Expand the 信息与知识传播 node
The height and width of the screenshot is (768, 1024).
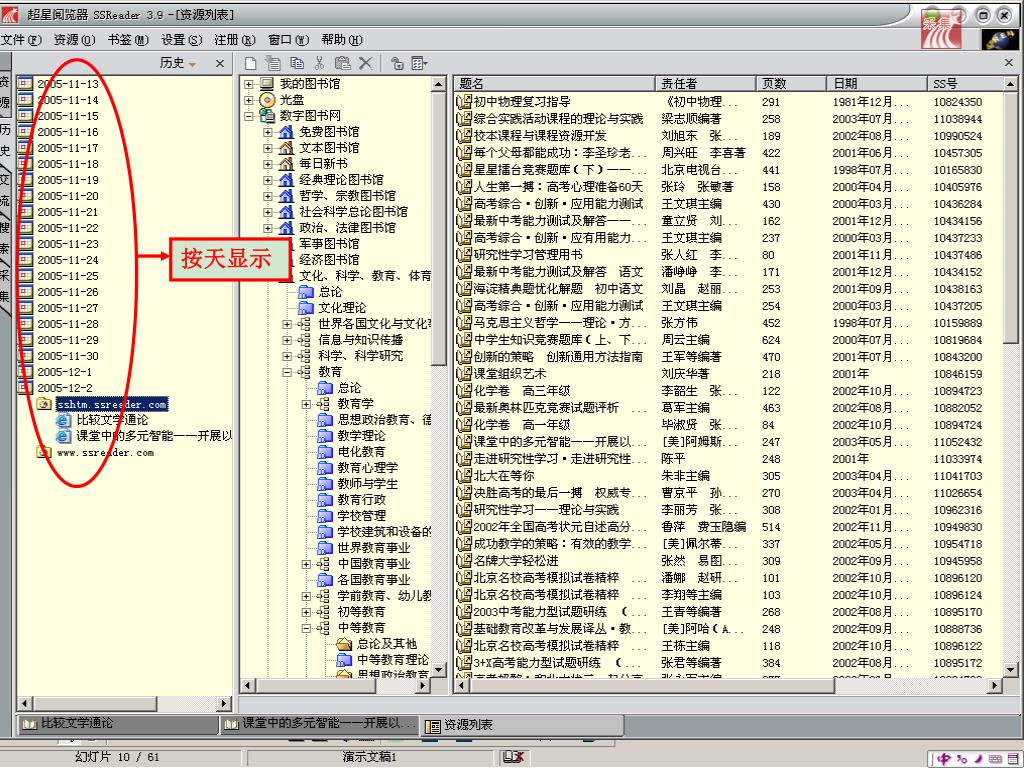(287, 340)
